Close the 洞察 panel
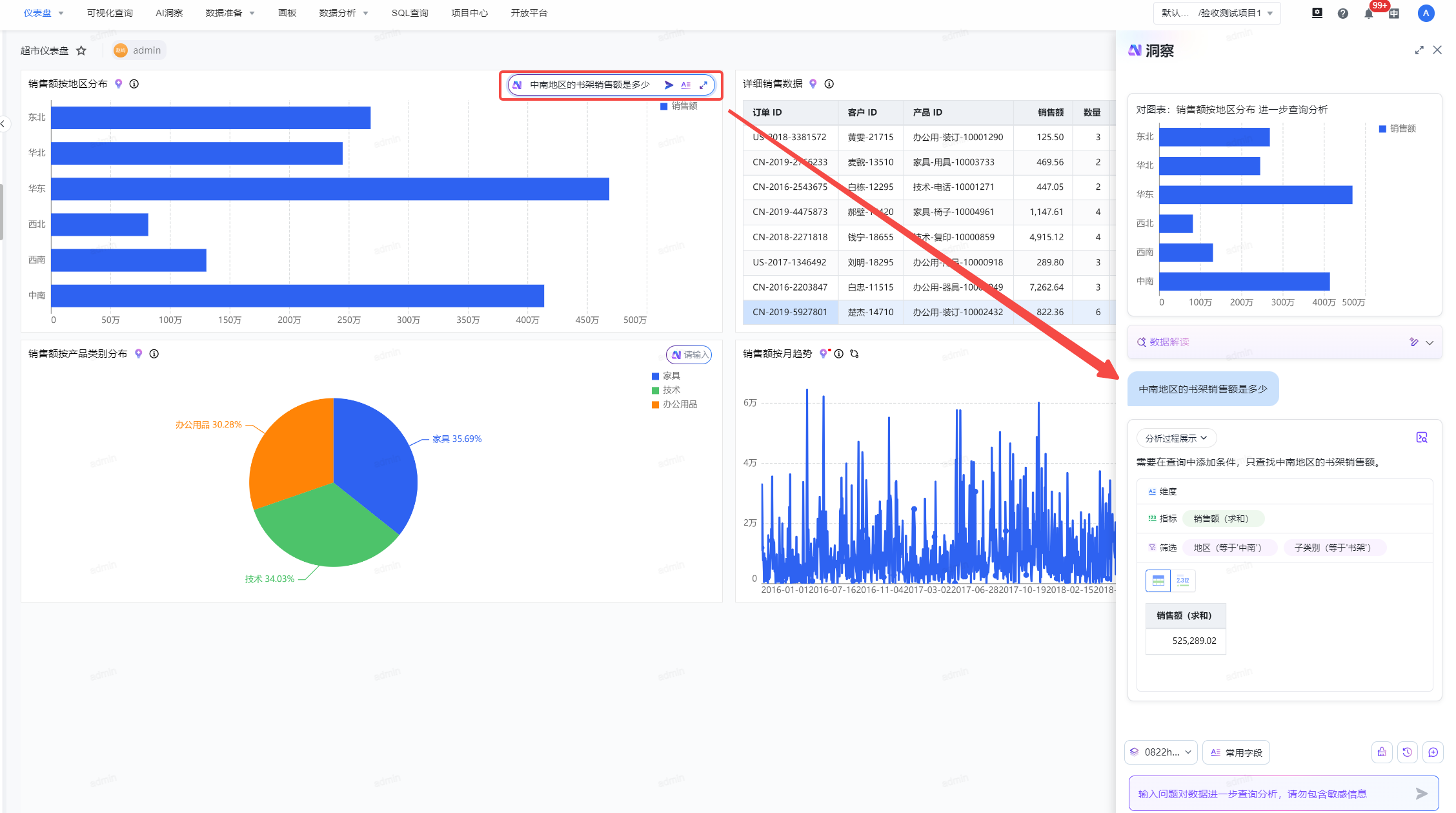This screenshot has width=1456, height=813. [x=1437, y=50]
